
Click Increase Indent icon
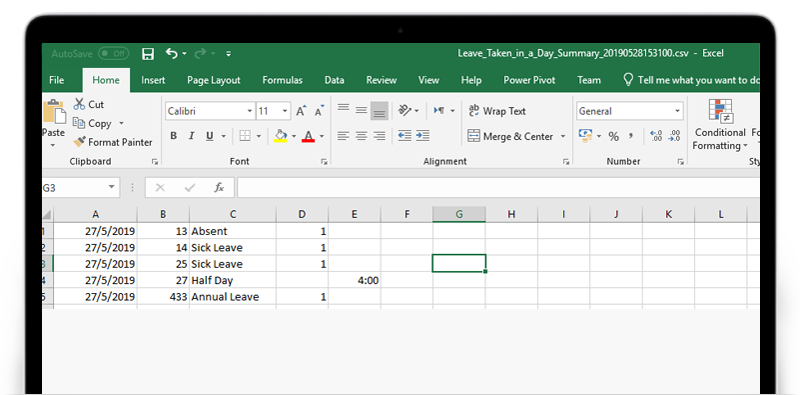tap(422, 136)
